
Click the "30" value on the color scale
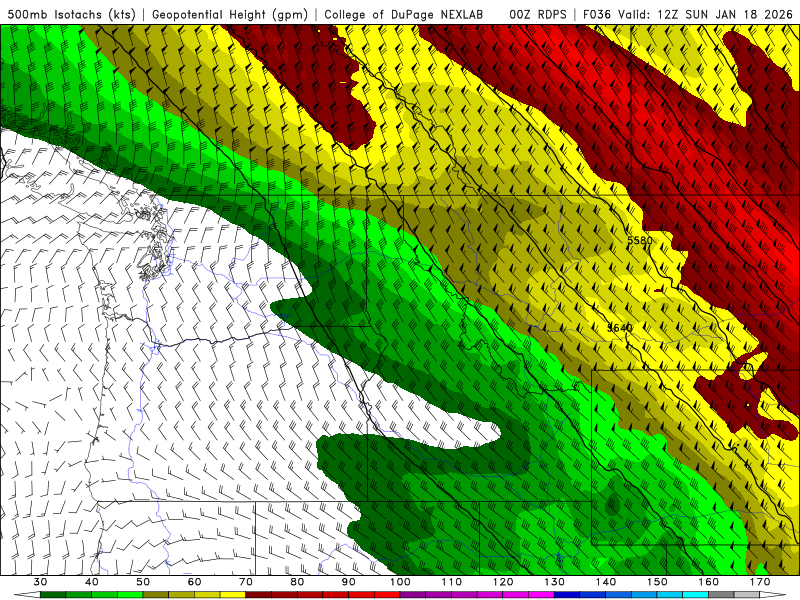pos(40,582)
